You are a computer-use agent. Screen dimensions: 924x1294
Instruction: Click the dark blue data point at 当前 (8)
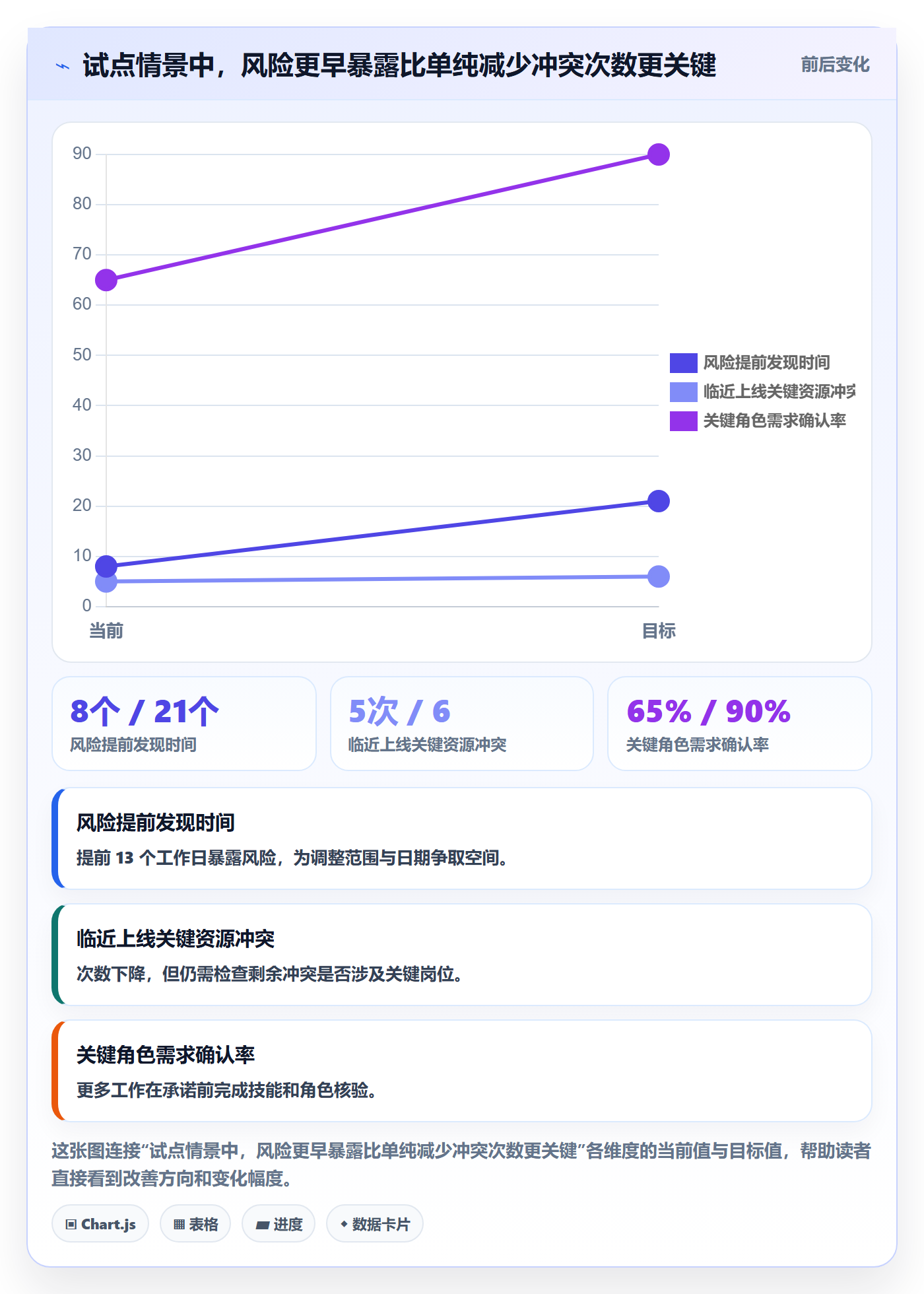click(106, 566)
